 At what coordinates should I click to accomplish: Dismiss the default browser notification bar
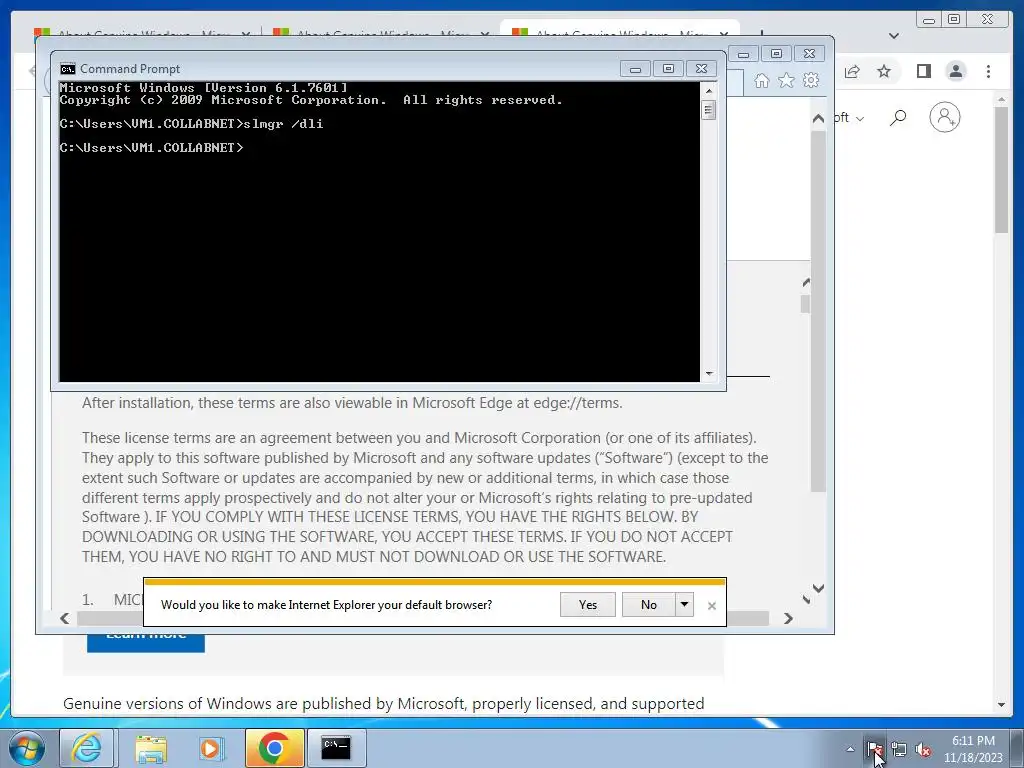[x=712, y=605]
